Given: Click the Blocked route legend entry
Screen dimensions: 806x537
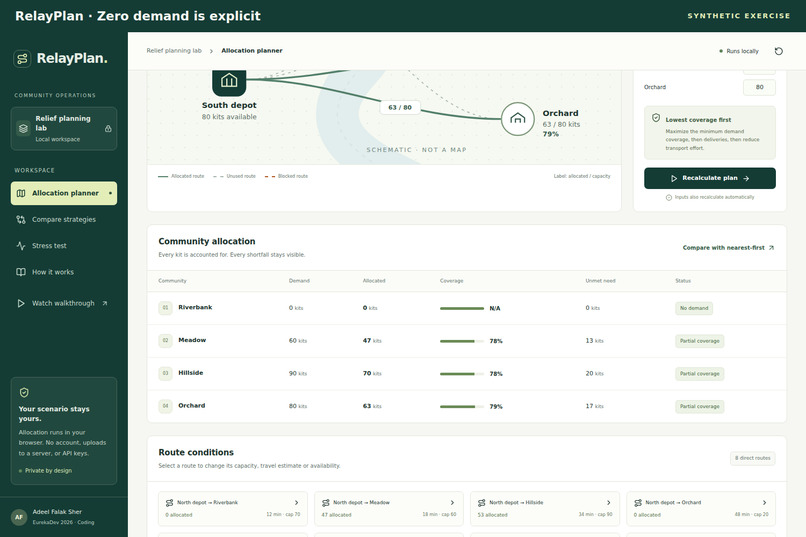Looking at the screenshot, I should click(286, 176).
